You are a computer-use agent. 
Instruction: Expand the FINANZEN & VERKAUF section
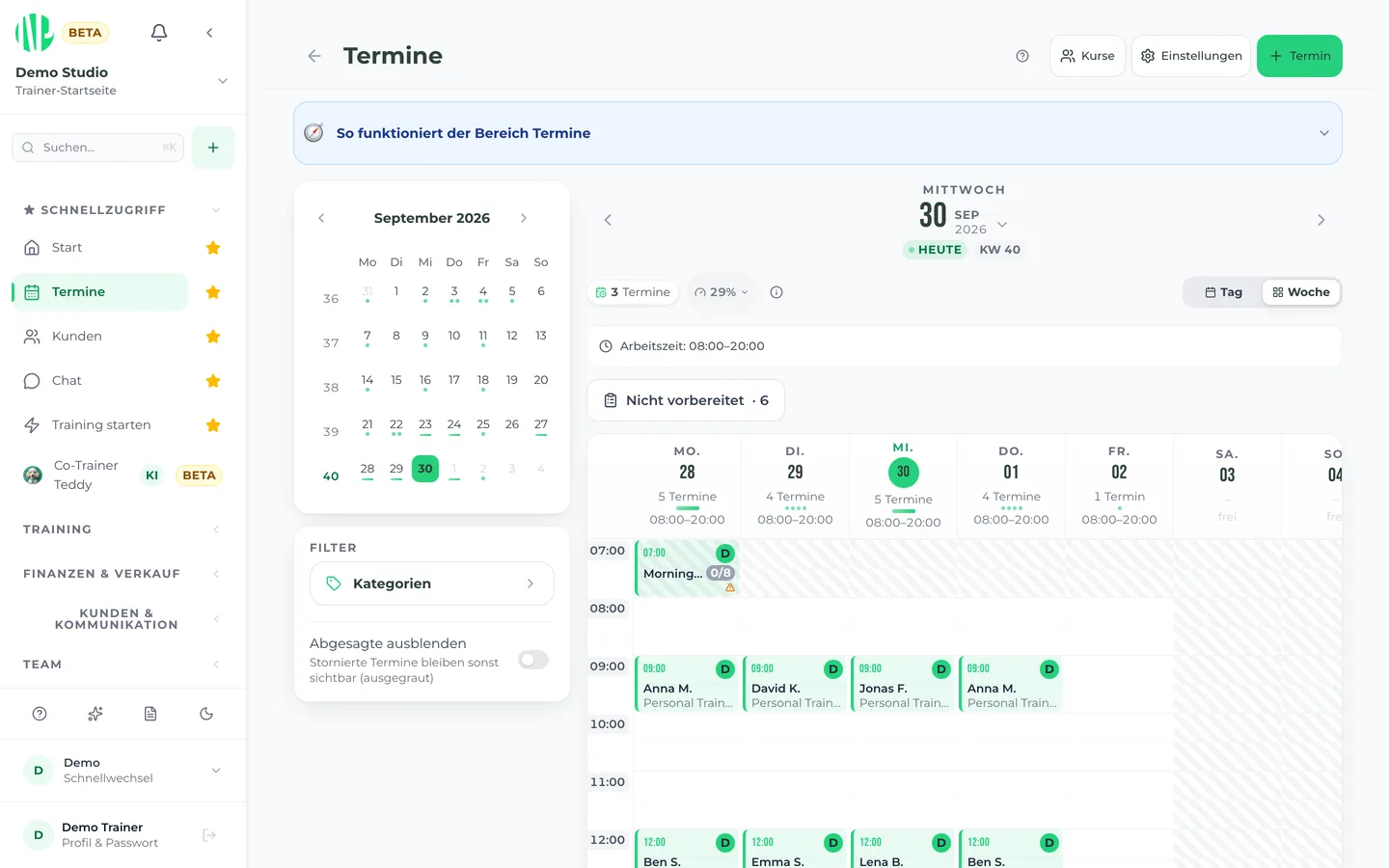[123, 574]
